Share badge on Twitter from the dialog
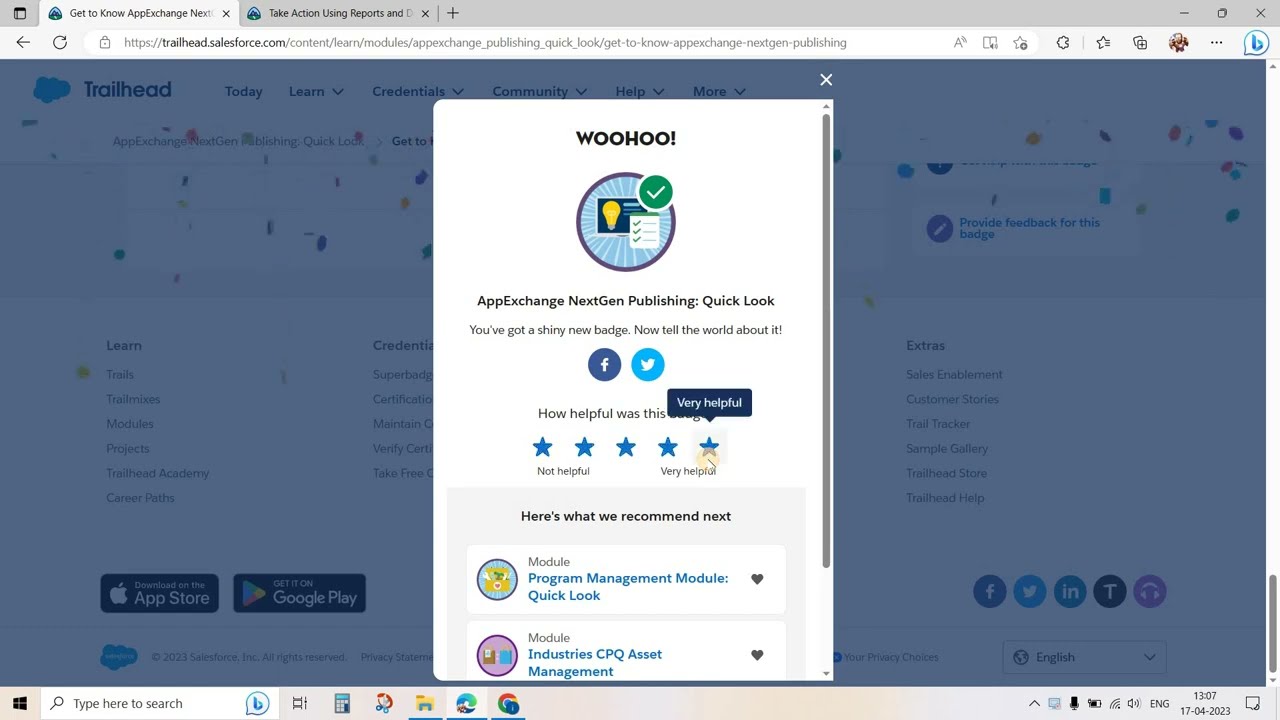Viewport: 1280px width, 720px height. pos(648,365)
